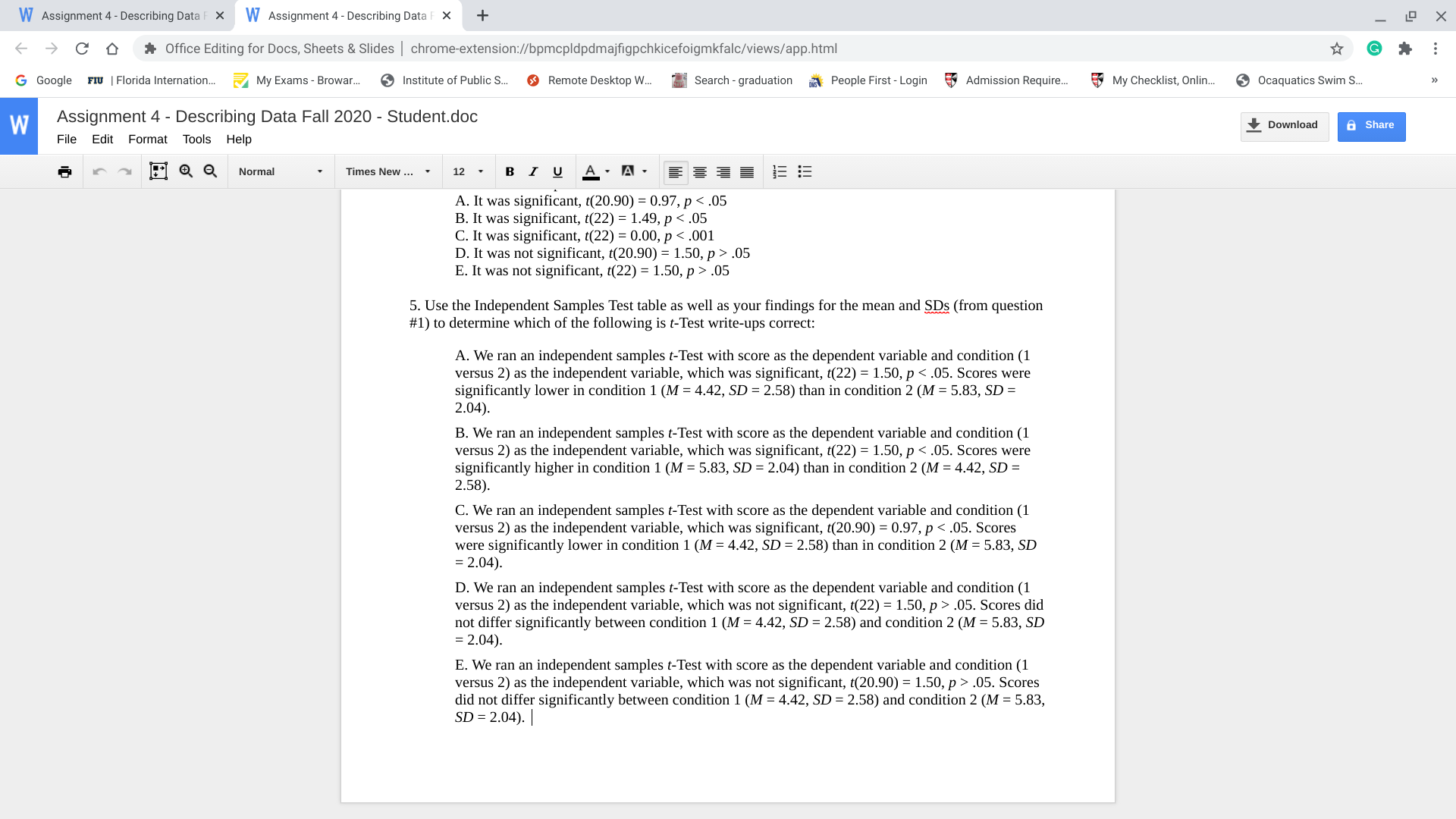Open the paragraph style dropdown showing Normal
This screenshot has width=1456, height=819.
click(x=281, y=171)
